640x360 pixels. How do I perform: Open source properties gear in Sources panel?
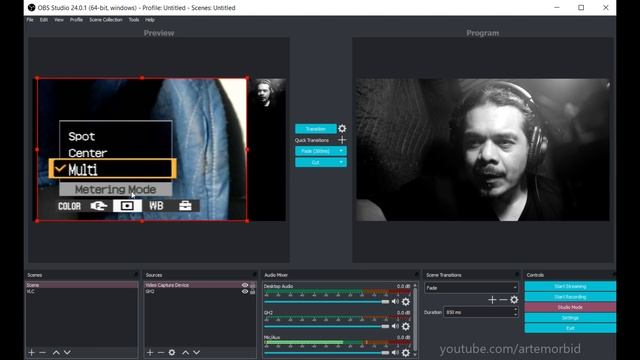(x=172, y=352)
